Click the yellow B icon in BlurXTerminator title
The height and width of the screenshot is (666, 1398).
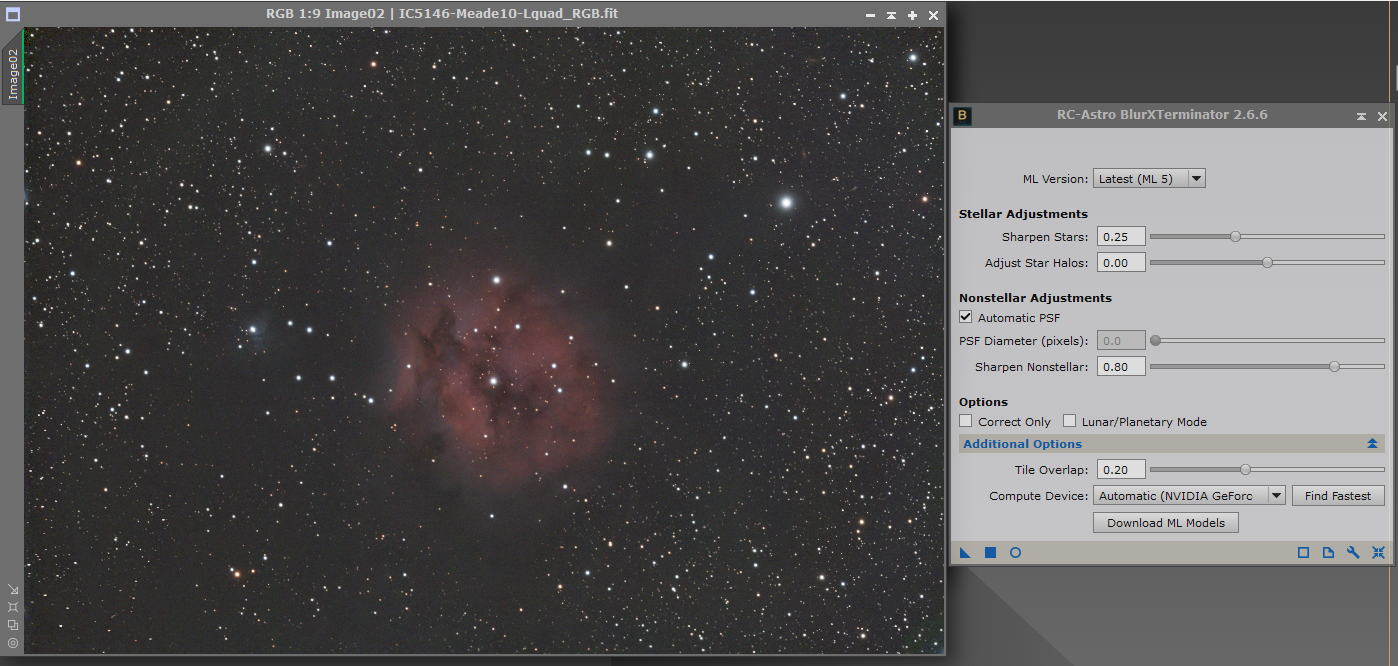click(x=962, y=115)
